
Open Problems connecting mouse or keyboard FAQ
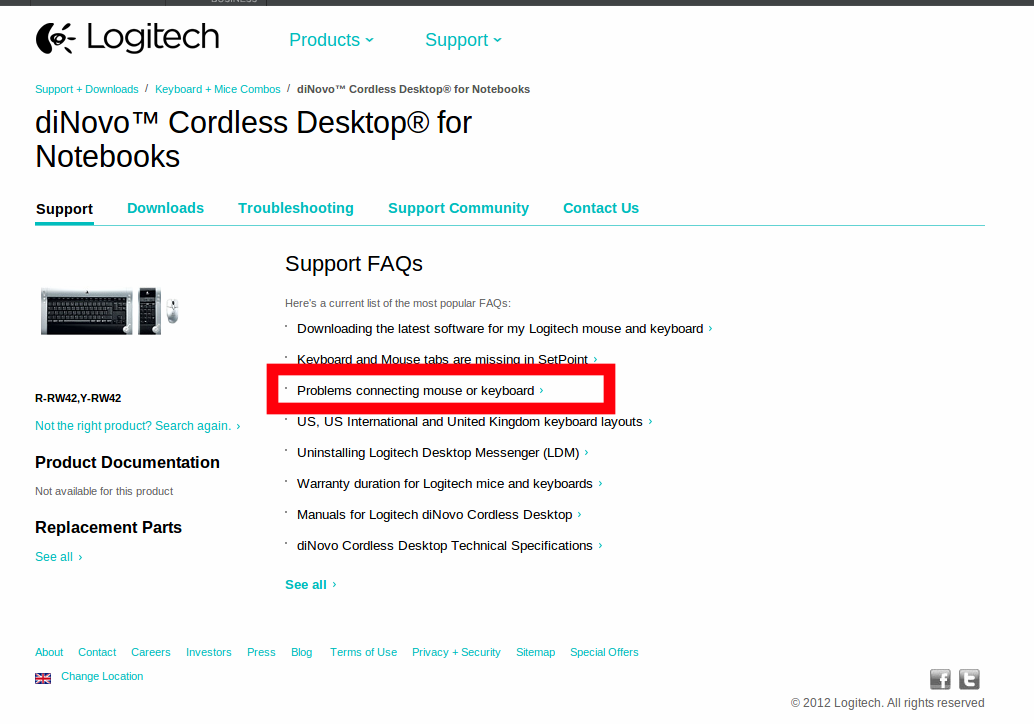(420, 390)
